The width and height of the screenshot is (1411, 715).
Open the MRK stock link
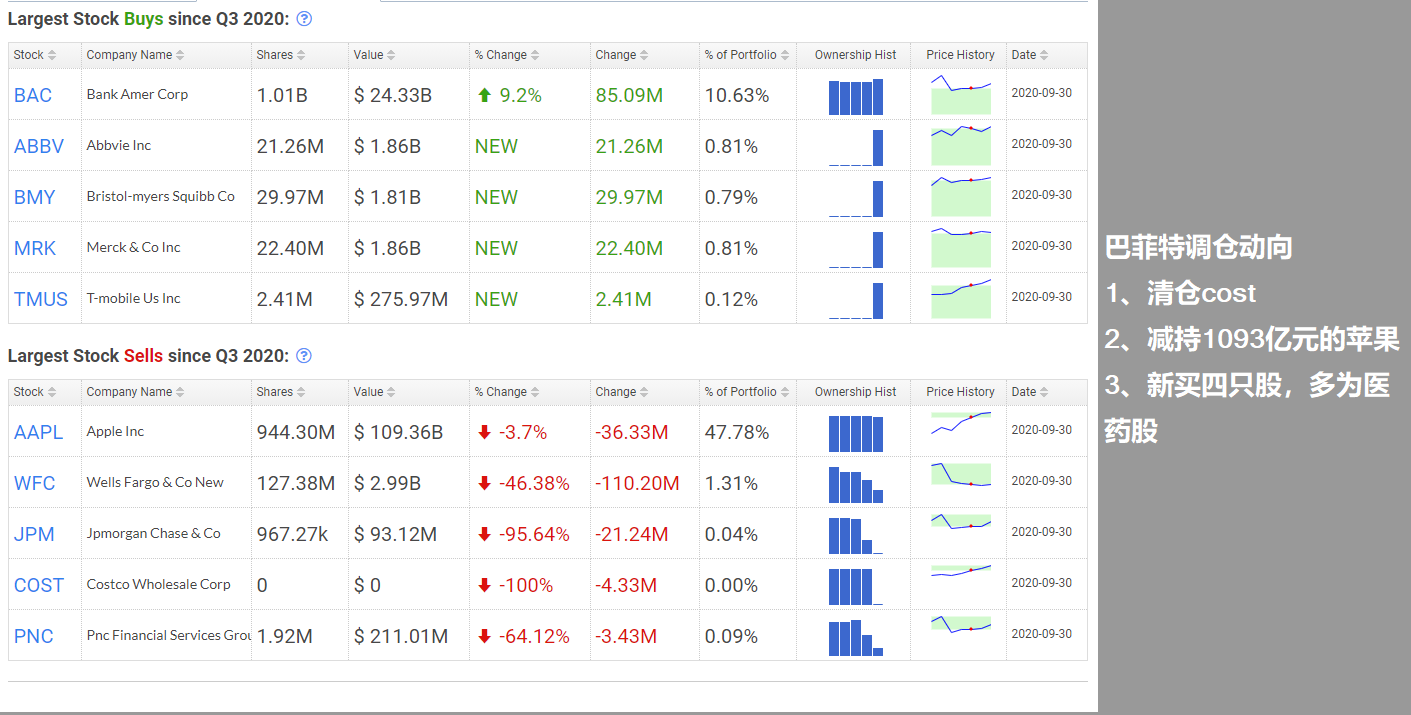click(35, 248)
